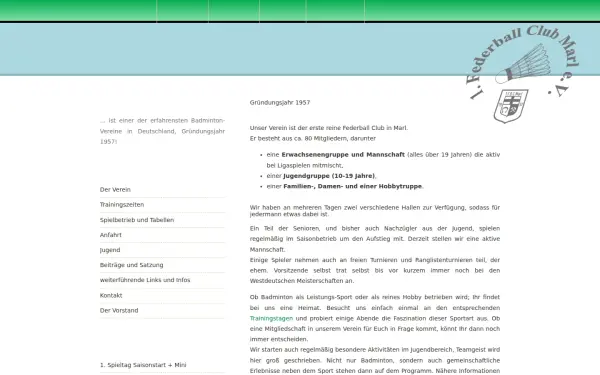This screenshot has width=600, height=375.
Task: Open the 1. Spieltag Saisonstart + Mini entry
Action: coord(143,365)
